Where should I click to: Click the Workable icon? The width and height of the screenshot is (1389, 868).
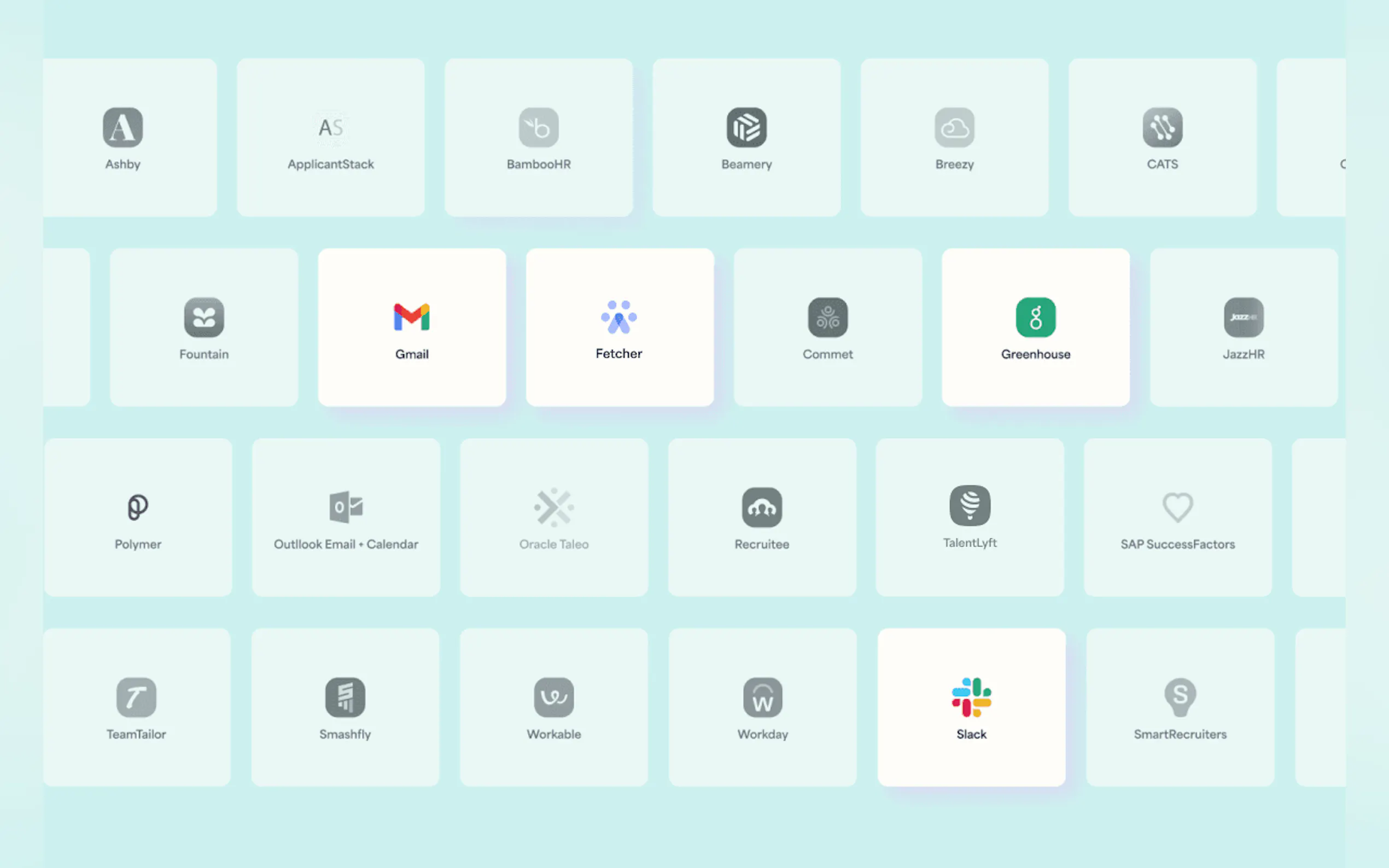(x=553, y=697)
